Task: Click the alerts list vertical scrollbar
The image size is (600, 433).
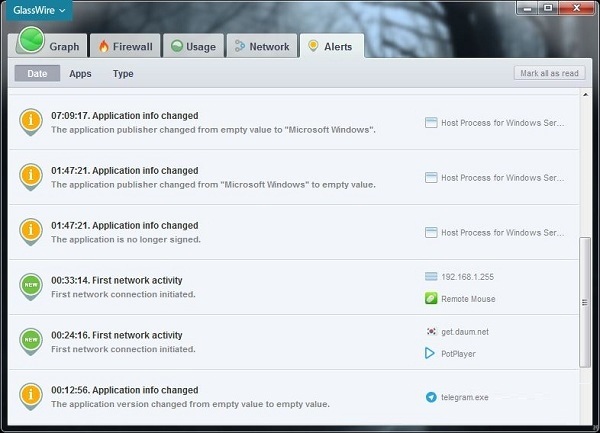Action: [585, 301]
